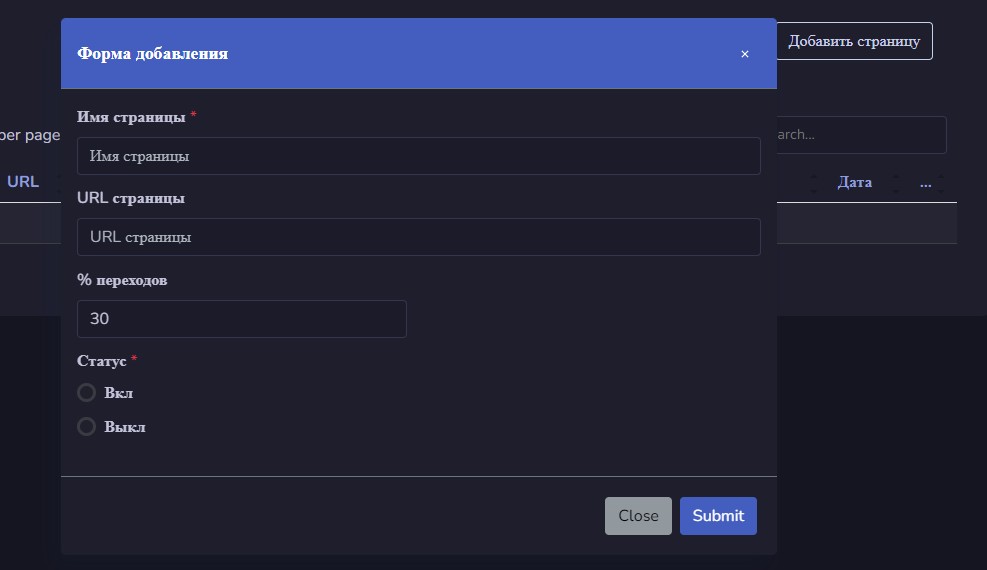The width and height of the screenshot is (987, 570).
Task: Click into the Имя страницы text field
Action: coord(419,156)
